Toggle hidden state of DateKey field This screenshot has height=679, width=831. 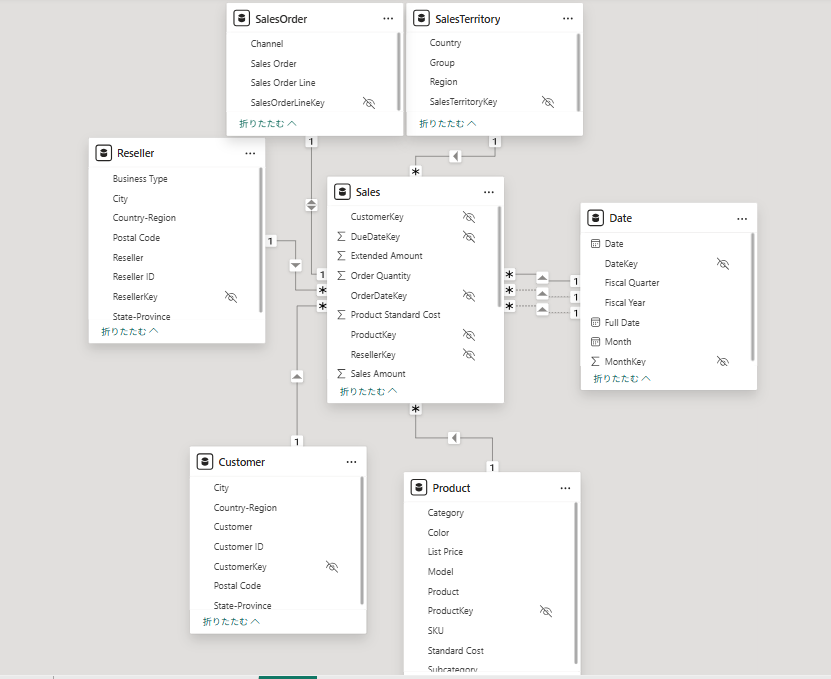point(723,264)
